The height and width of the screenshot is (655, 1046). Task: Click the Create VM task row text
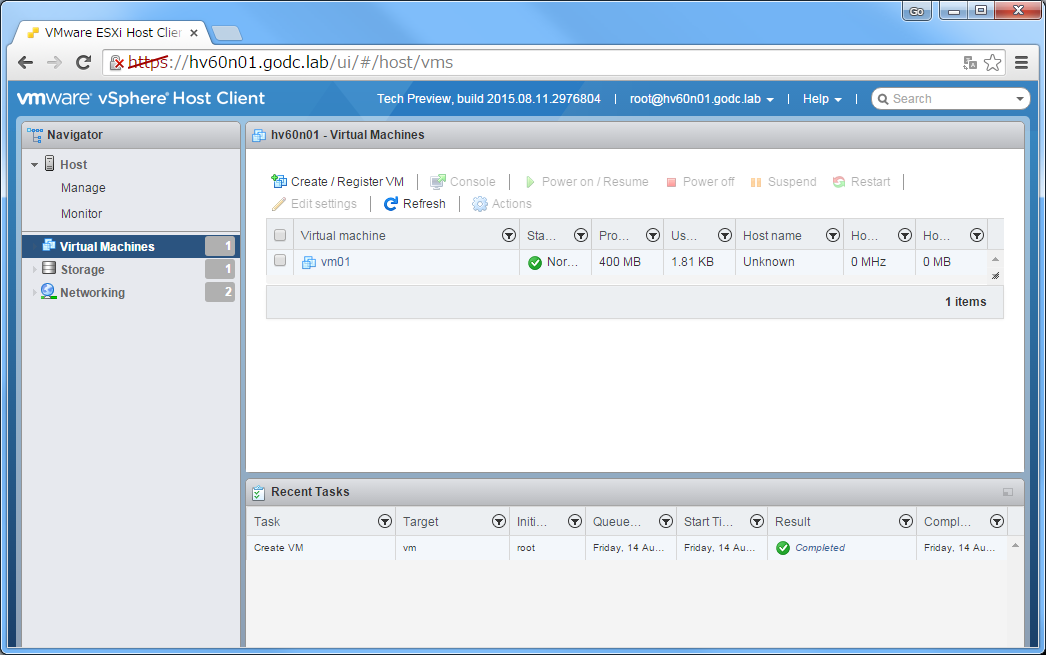point(279,548)
